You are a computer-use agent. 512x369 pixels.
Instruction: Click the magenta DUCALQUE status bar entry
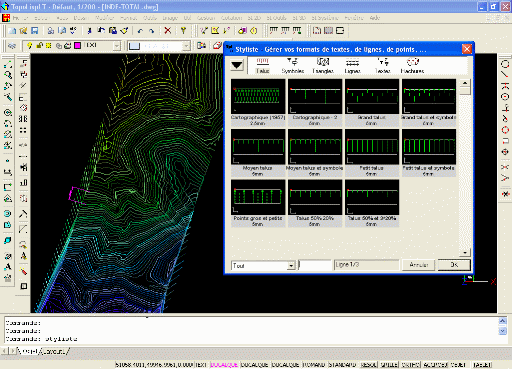(224, 365)
